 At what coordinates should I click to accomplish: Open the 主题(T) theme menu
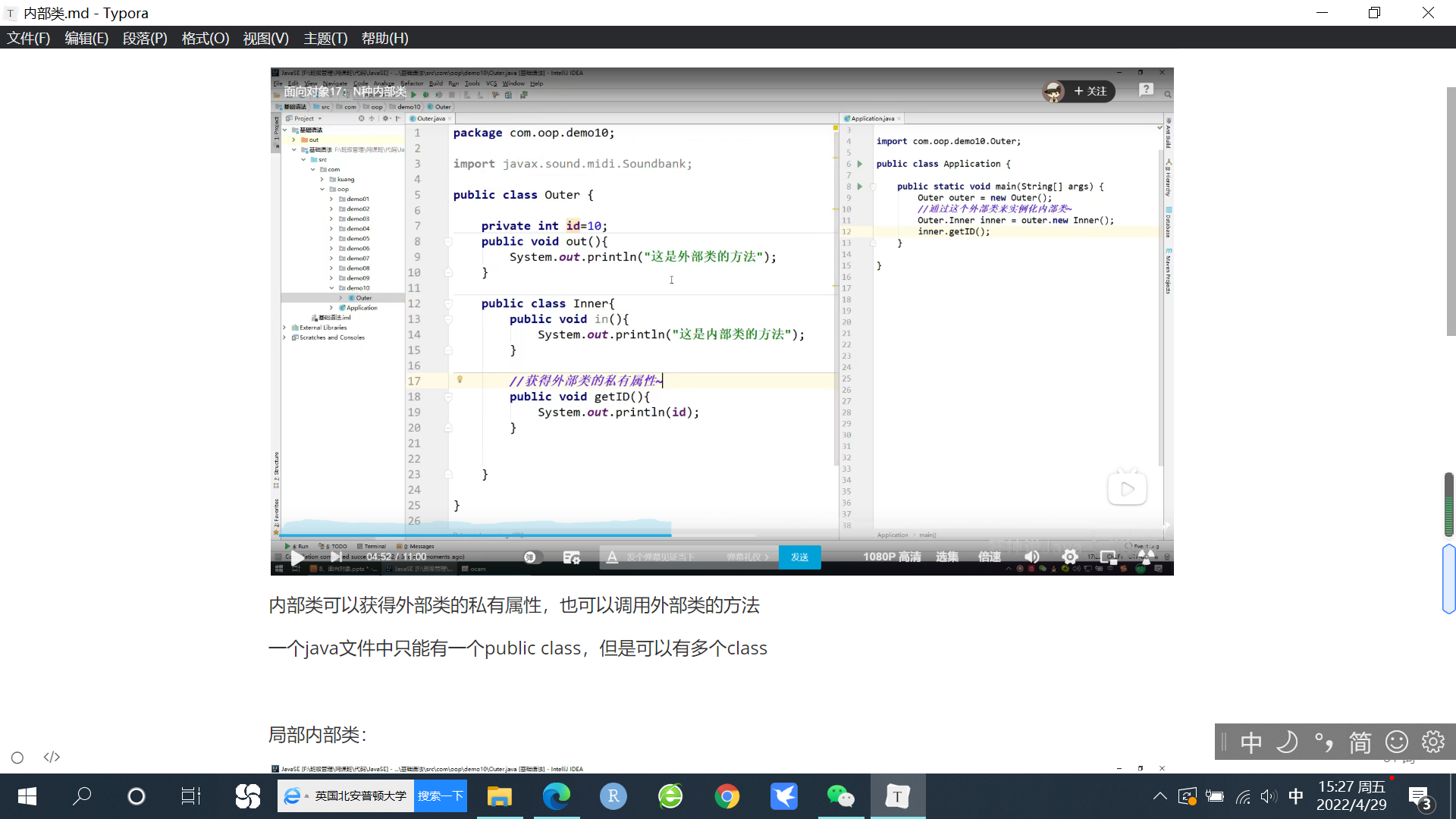pyautogui.click(x=325, y=38)
